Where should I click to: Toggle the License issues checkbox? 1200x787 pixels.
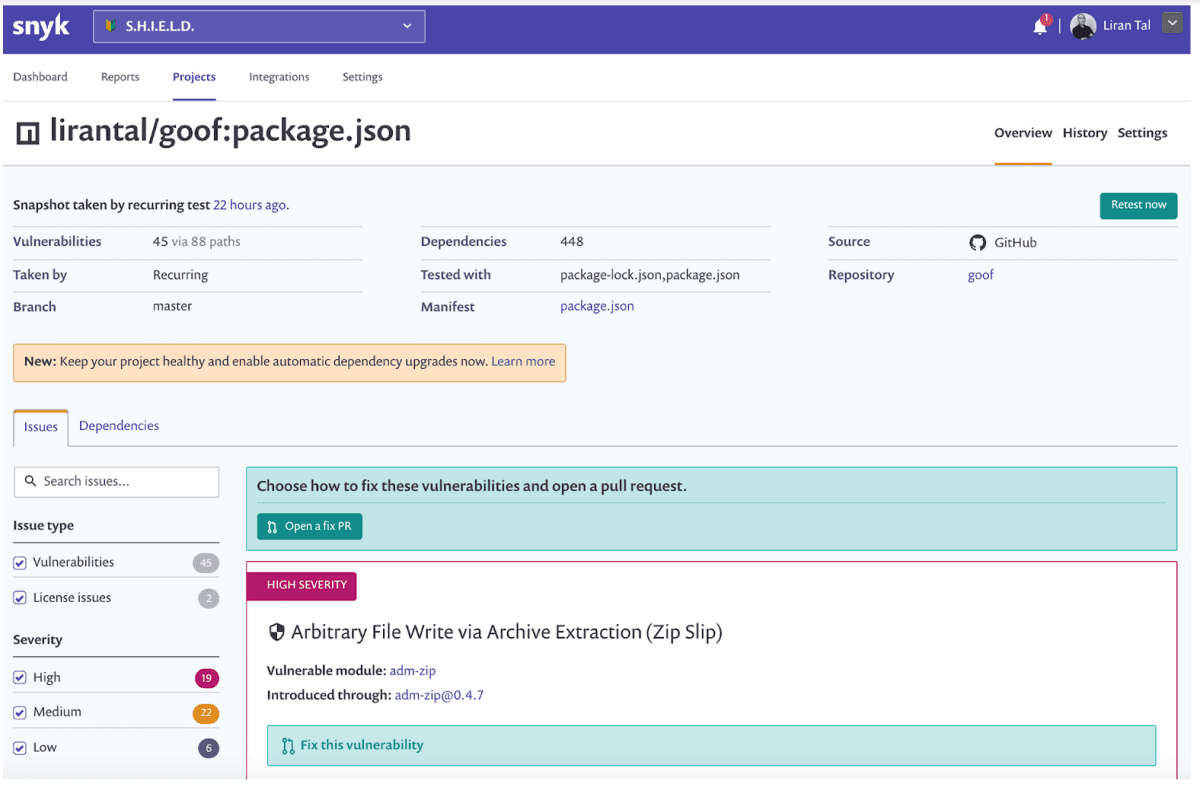coord(20,598)
